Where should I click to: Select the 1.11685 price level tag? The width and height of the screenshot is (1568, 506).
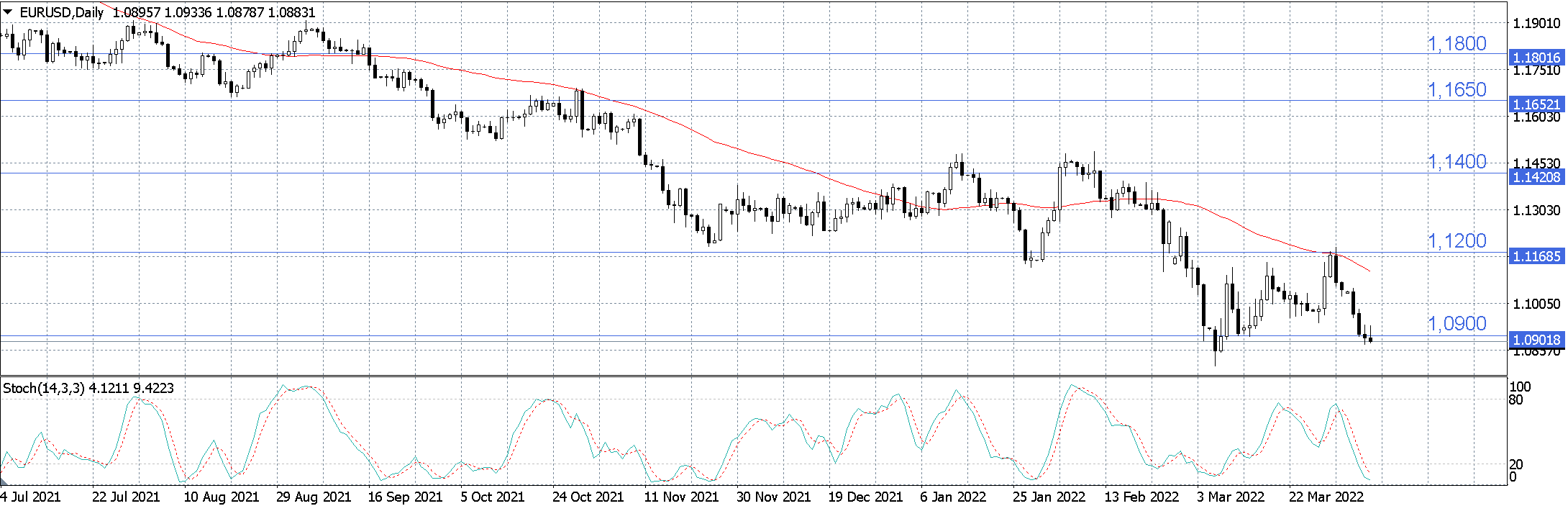pos(1537,256)
